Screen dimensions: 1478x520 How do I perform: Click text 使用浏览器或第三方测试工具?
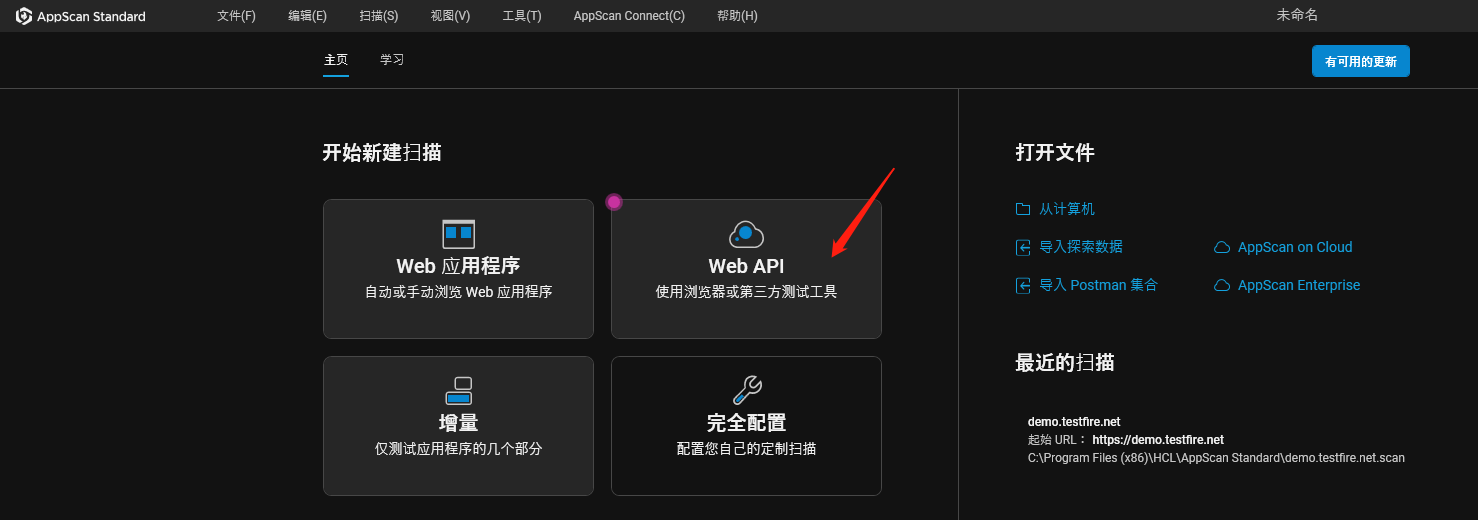click(746, 292)
